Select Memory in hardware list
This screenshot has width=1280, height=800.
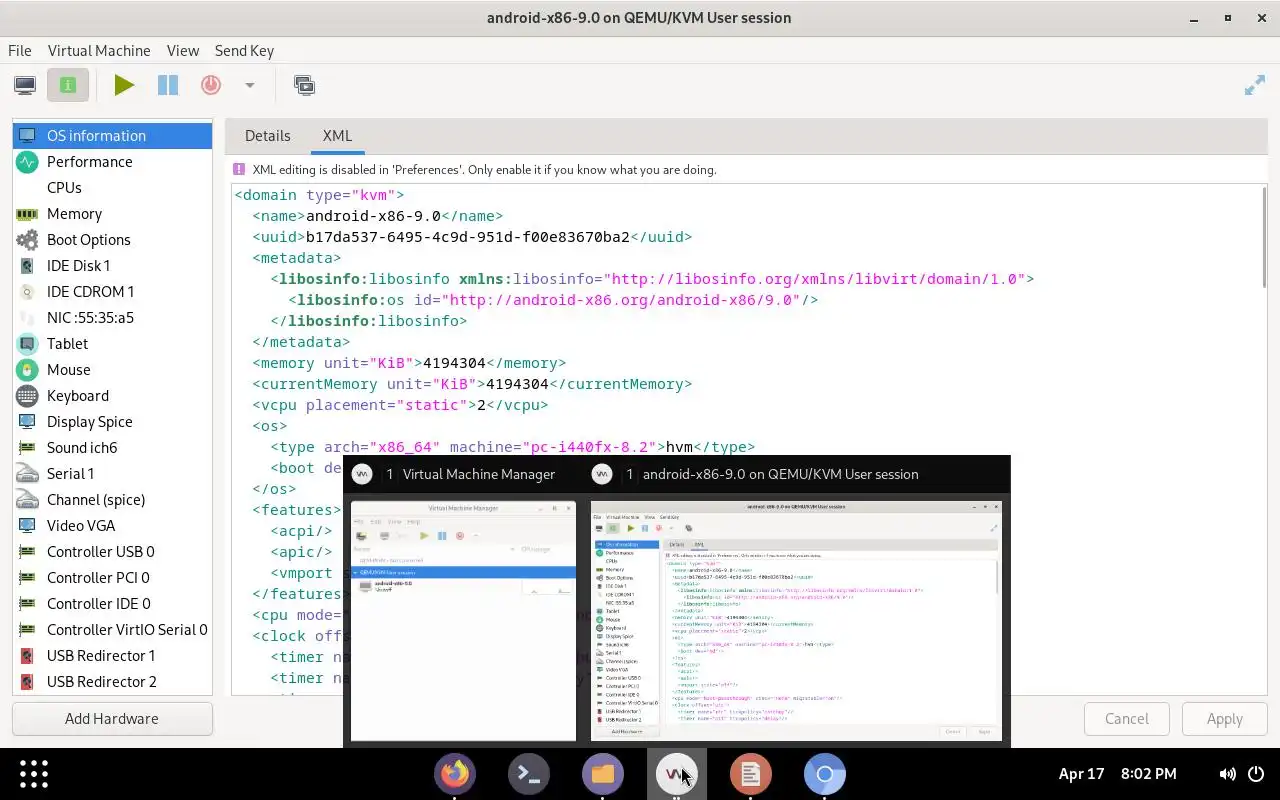point(112,213)
